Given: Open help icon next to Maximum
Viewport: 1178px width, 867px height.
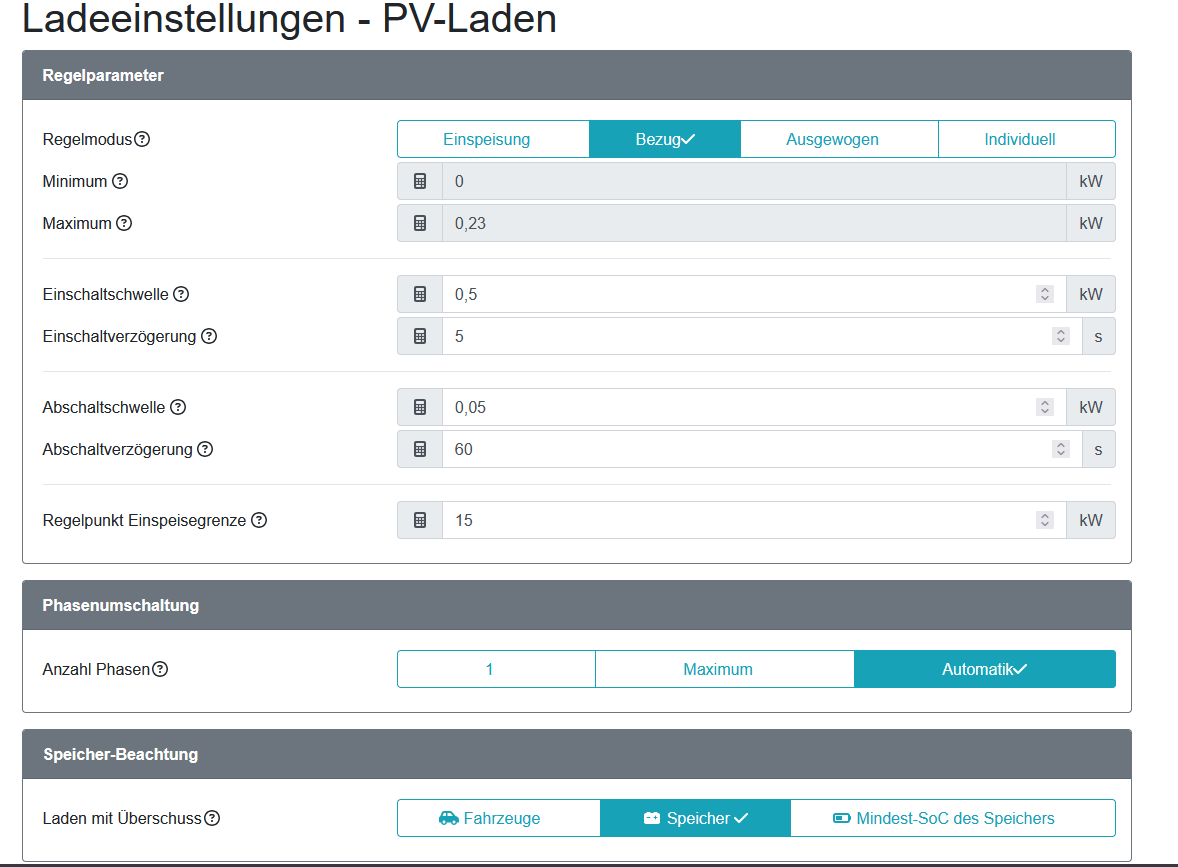Looking at the screenshot, I should 124,223.
